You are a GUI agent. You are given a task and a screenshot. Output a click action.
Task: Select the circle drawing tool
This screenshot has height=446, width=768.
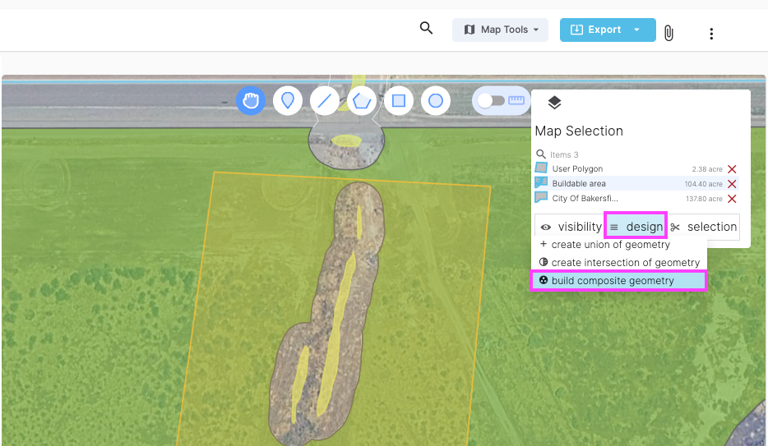coord(435,101)
